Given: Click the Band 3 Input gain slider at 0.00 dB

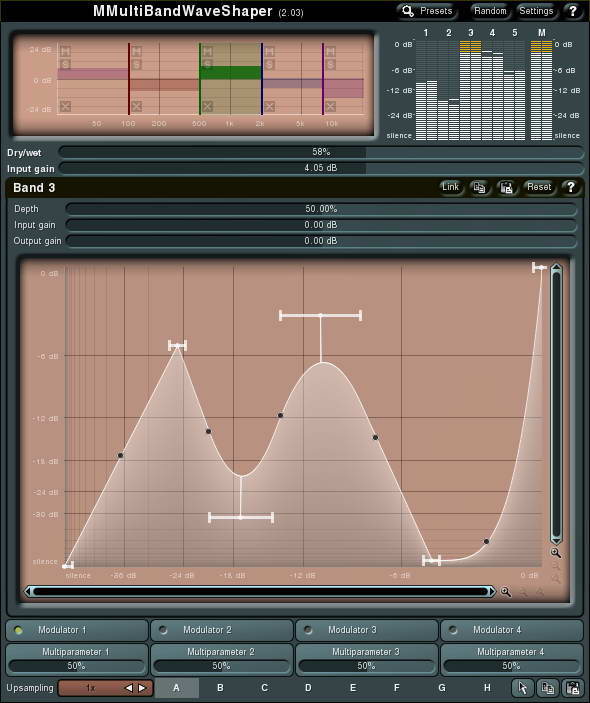Looking at the screenshot, I should pyautogui.click(x=321, y=225).
